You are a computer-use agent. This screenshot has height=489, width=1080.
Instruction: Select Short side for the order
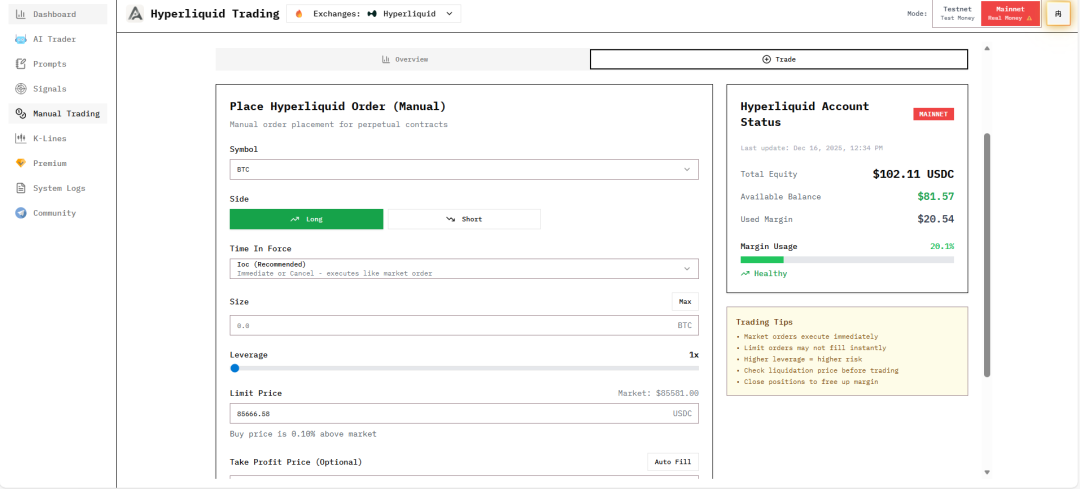464,219
